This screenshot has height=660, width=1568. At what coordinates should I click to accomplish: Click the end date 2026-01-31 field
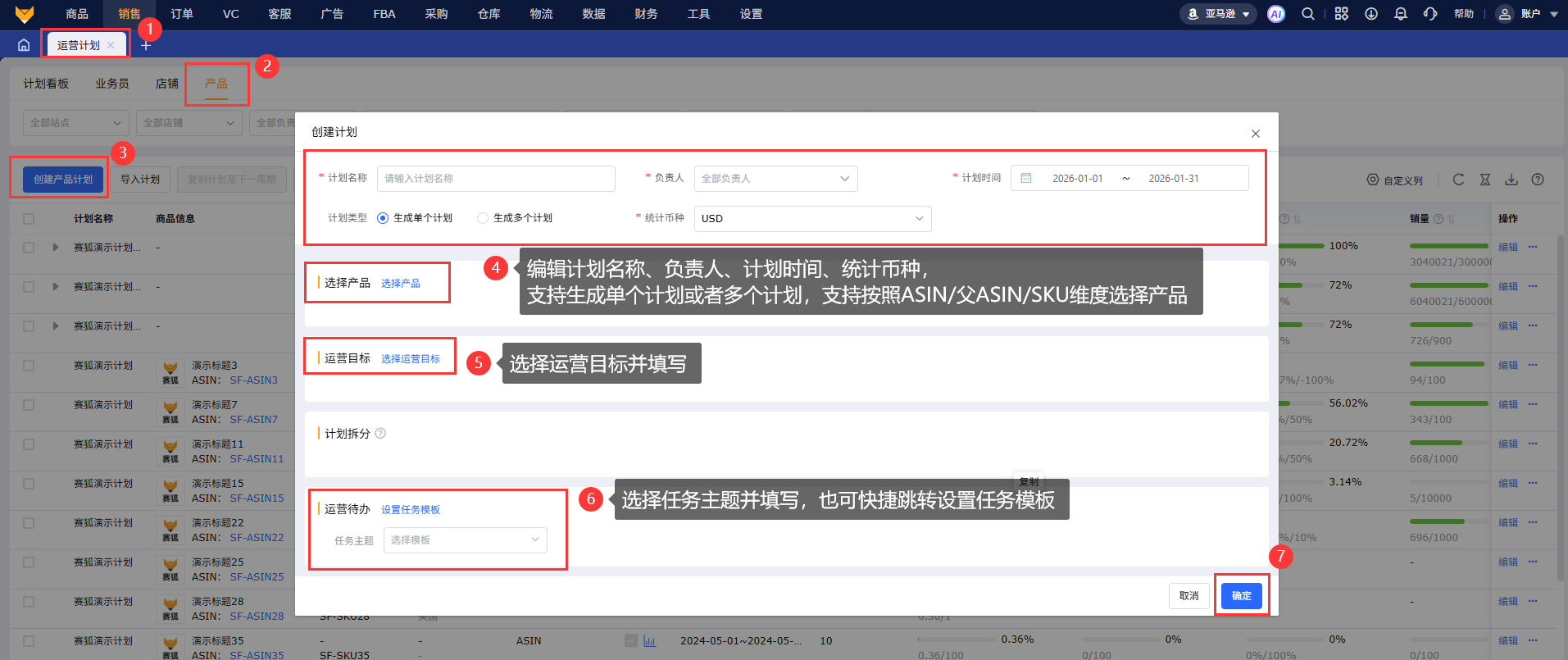1174,179
